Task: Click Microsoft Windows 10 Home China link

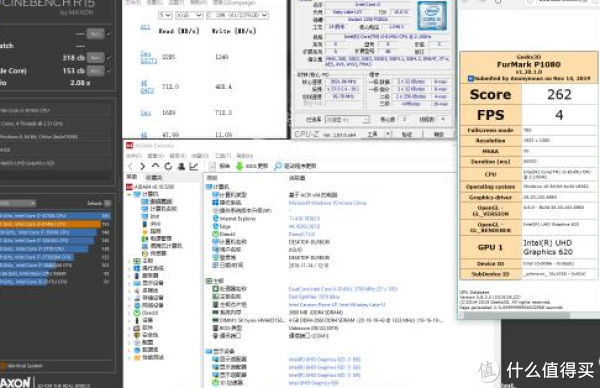Action: click(328, 203)
